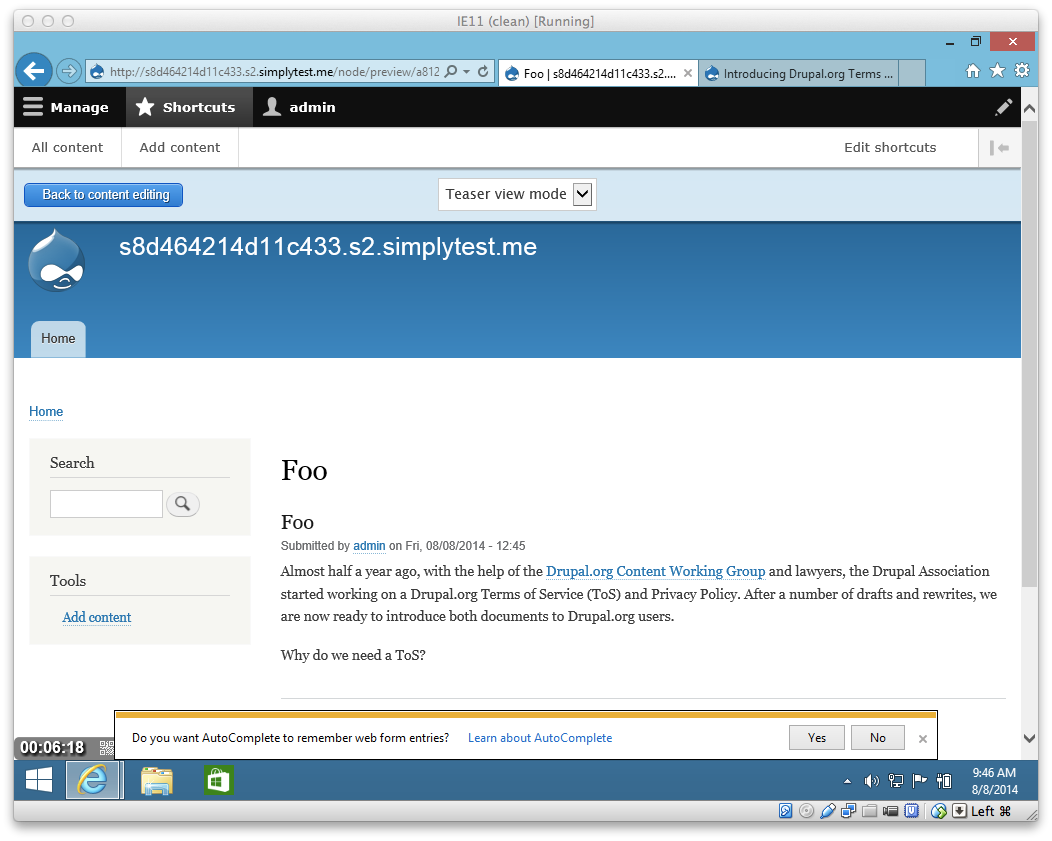
Task: Open the admin user menu
Action: (299, 107)
